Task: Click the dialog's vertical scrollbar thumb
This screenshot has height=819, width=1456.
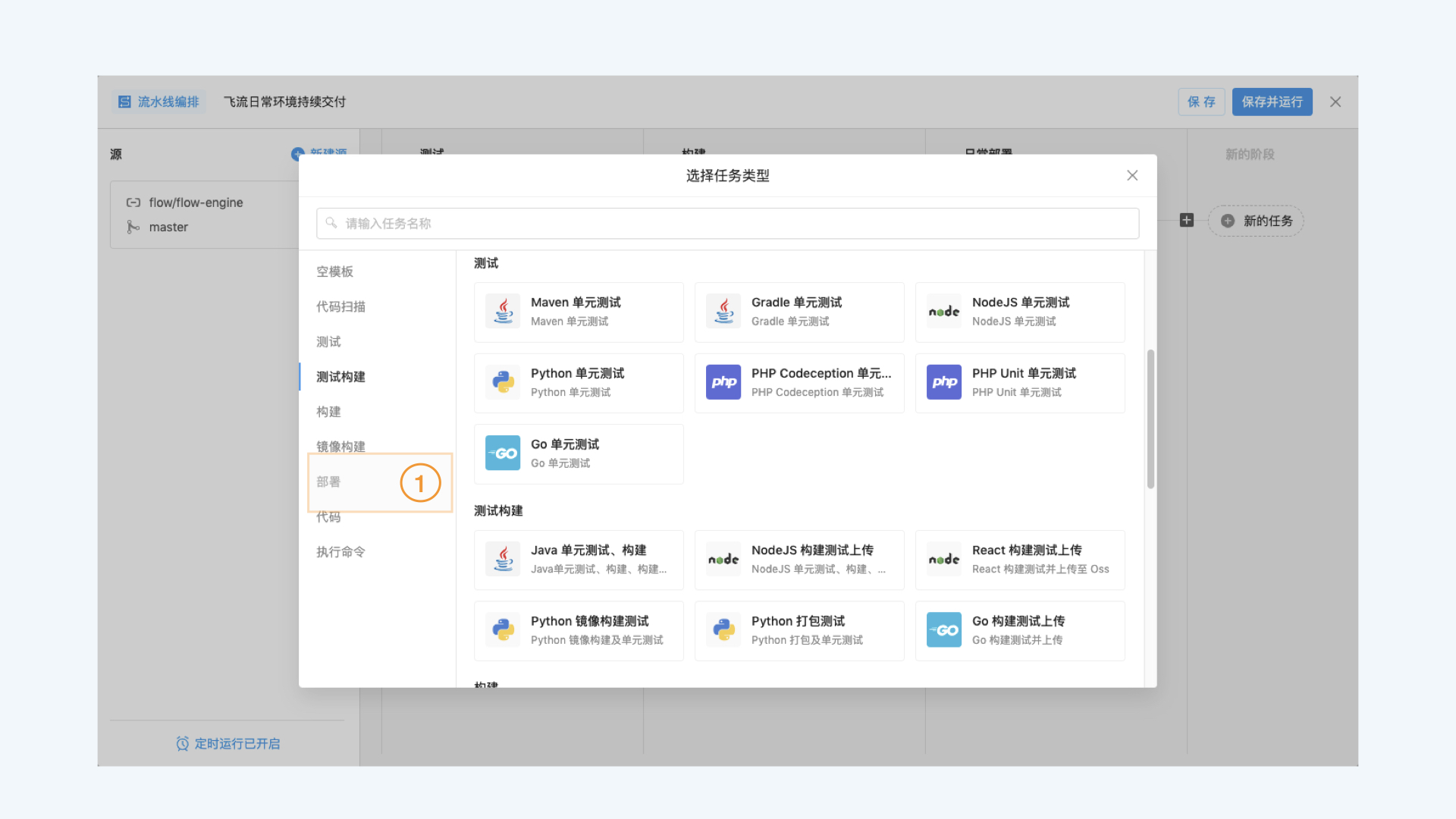Action: click(1150, 419)
